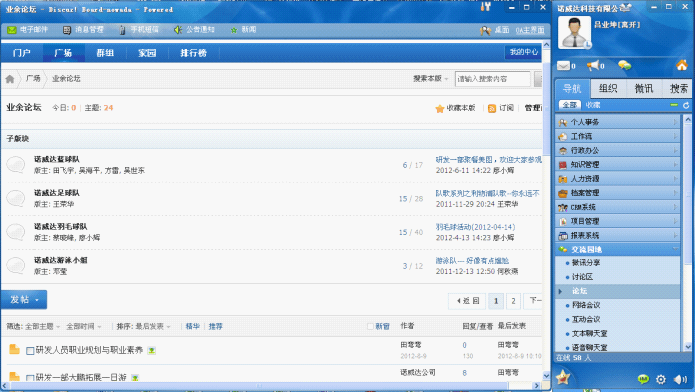Switch side panel to 搜索 tab
The width and height of the screenshot is (695, 392).
pyautogui.click(x=678, y=88)
